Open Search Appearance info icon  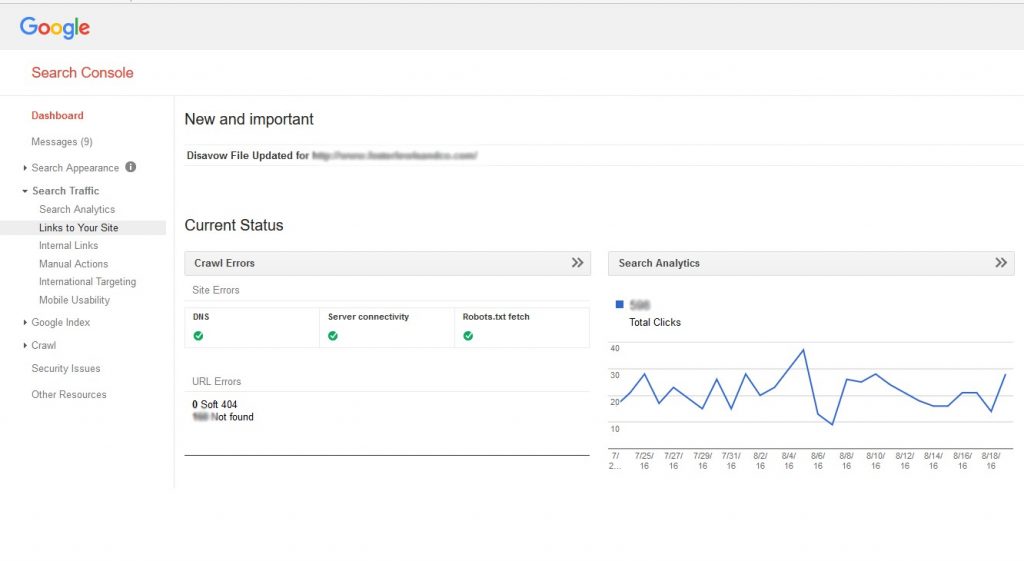click(x=131, y=167)
